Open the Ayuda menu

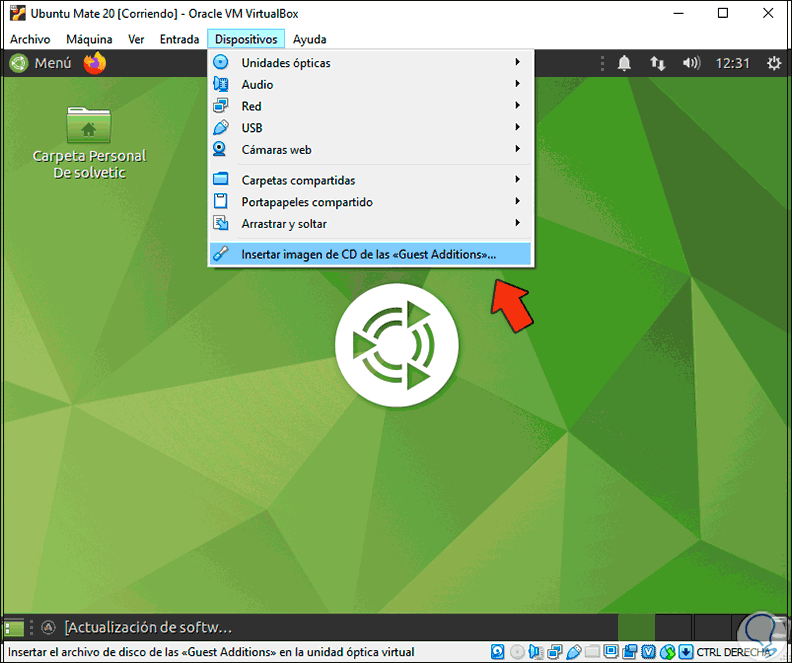(x=310, y=39)
